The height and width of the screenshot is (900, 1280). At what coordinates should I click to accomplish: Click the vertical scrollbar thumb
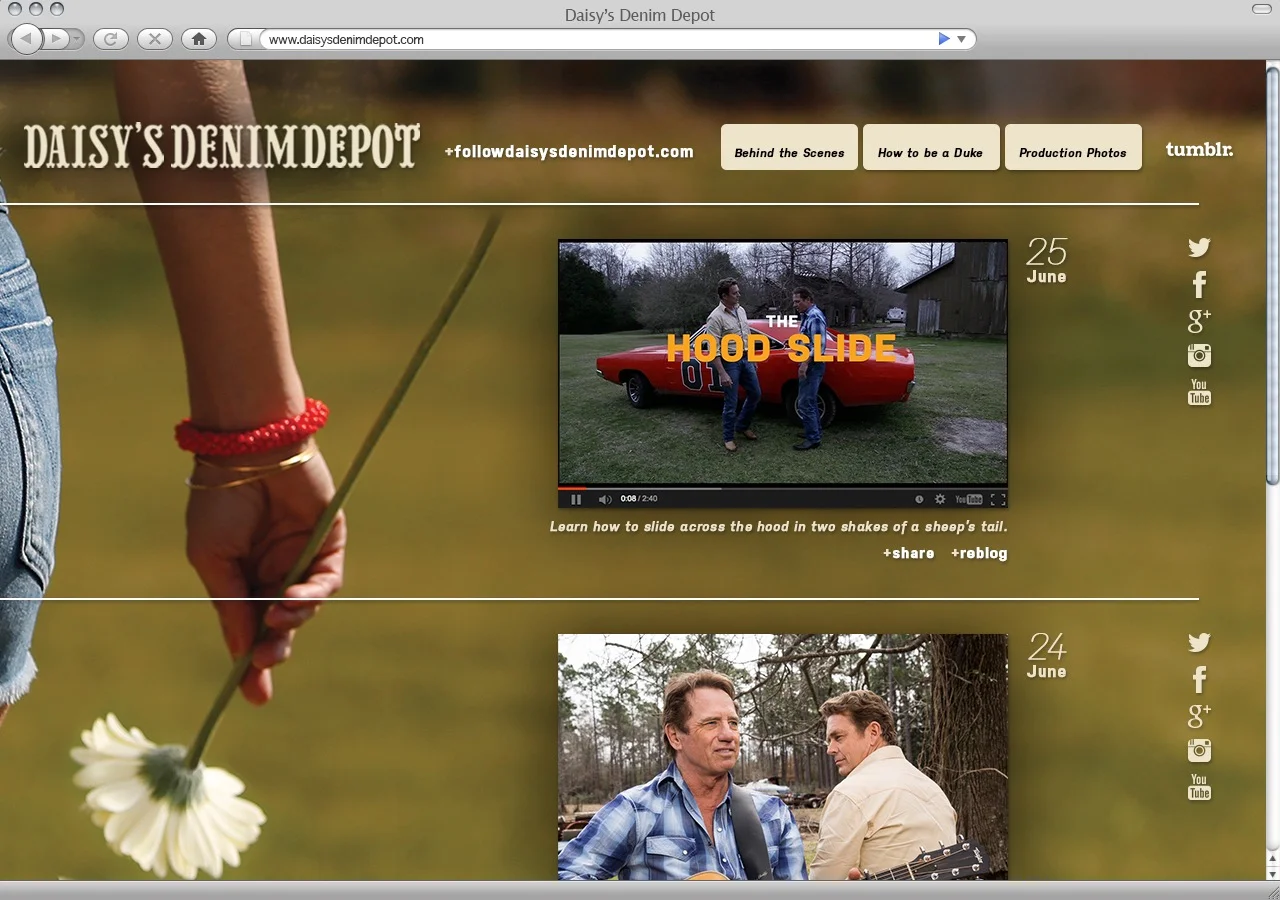pyautogui.click(x=1273, y=275)
